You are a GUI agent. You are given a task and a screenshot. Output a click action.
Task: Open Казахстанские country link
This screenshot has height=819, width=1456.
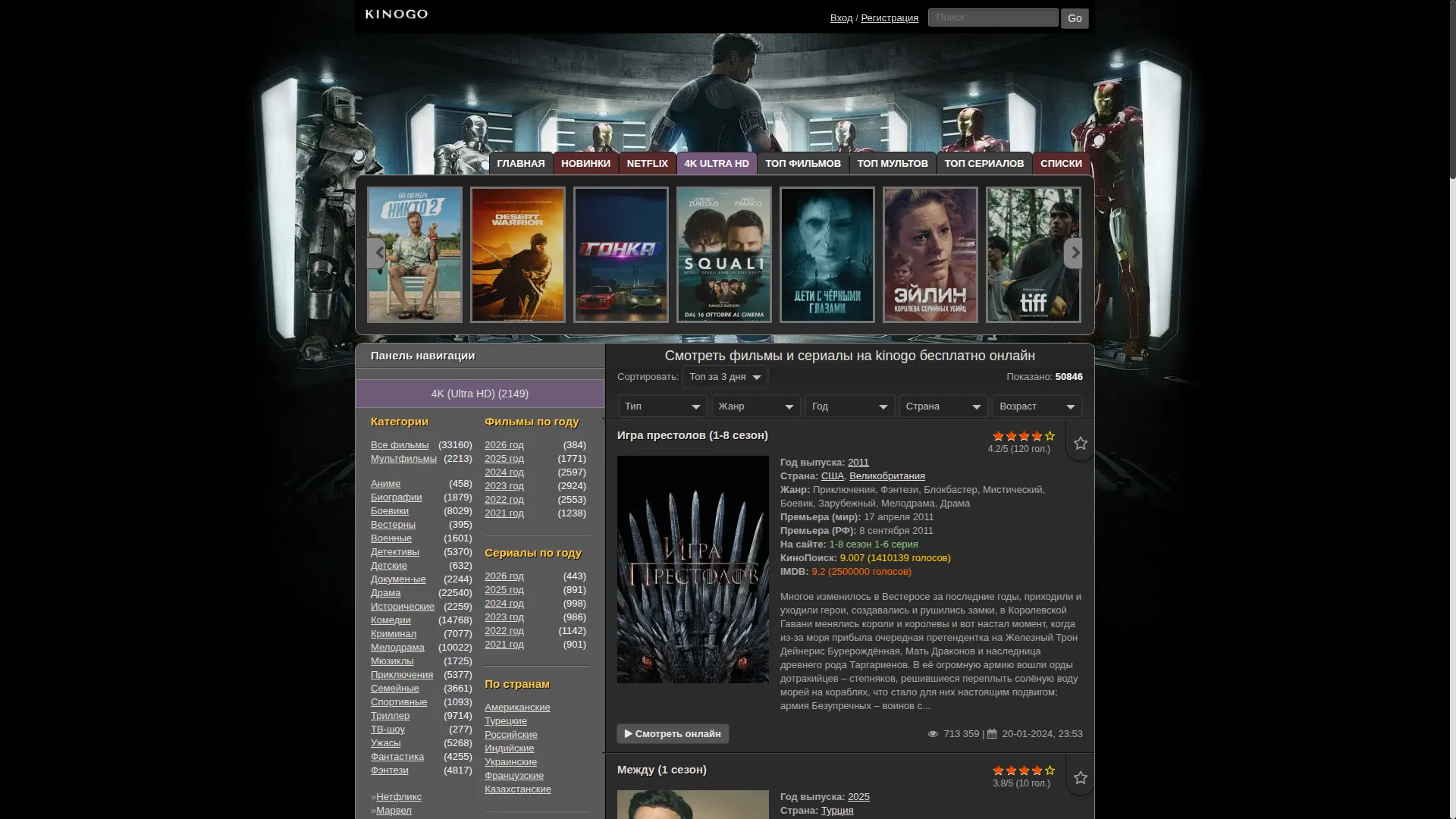518,789
